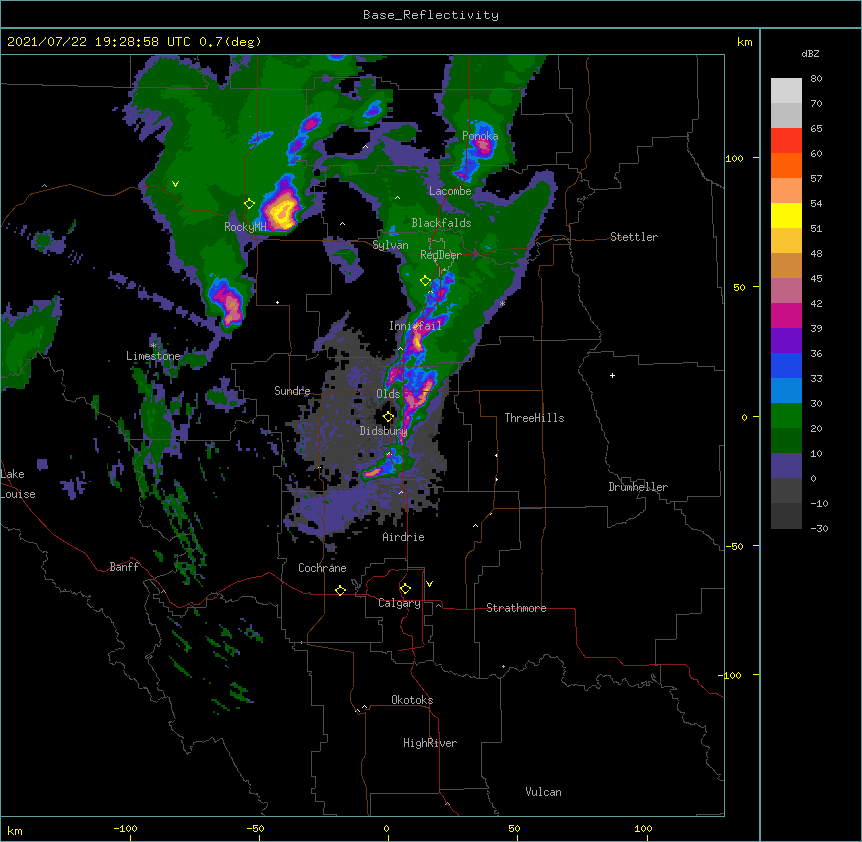Click the HighRiver label
Viewport: 862px width, 842px height.
click(430, 743)
